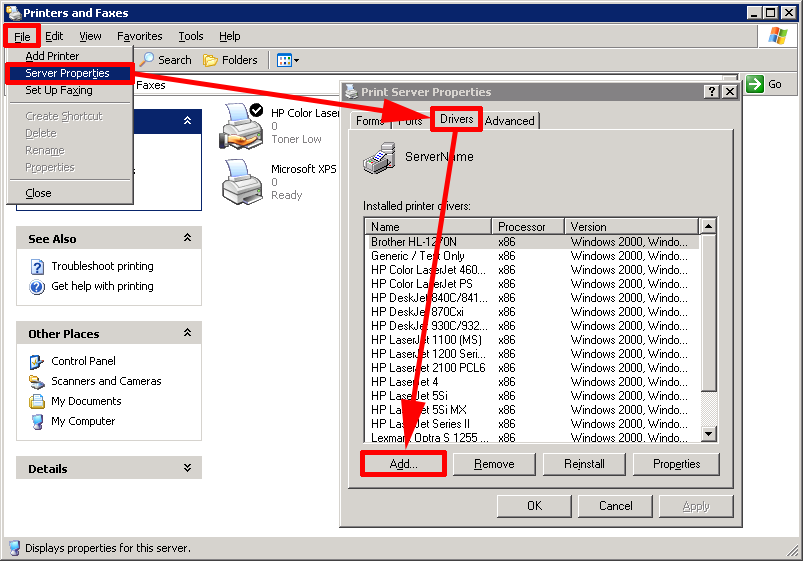
Task: Choose Set Up Faxing menu entry
Action: (x=70, y=91)
